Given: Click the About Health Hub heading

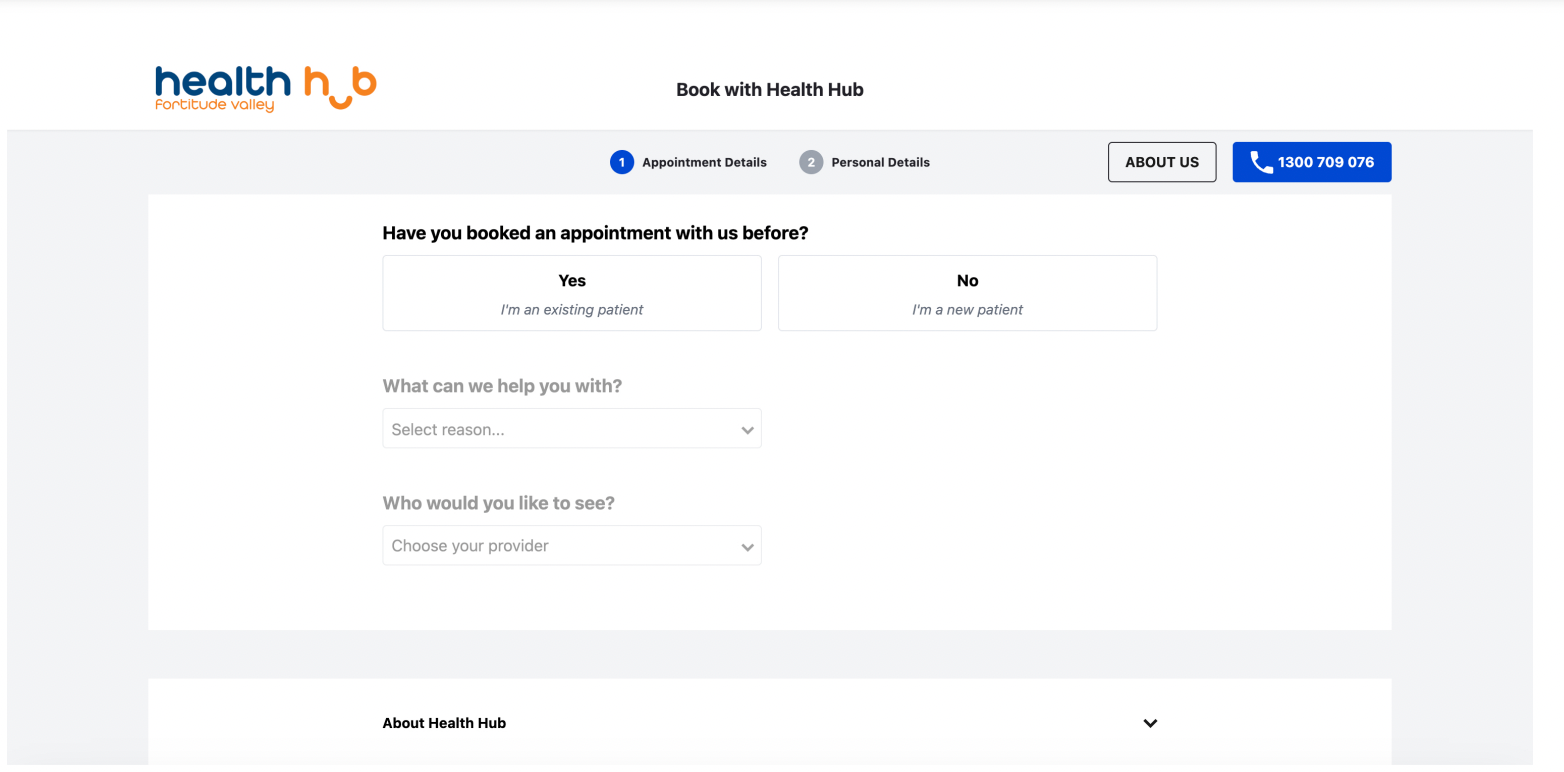Looking at the screenshot, I should [x=444, y=723].
